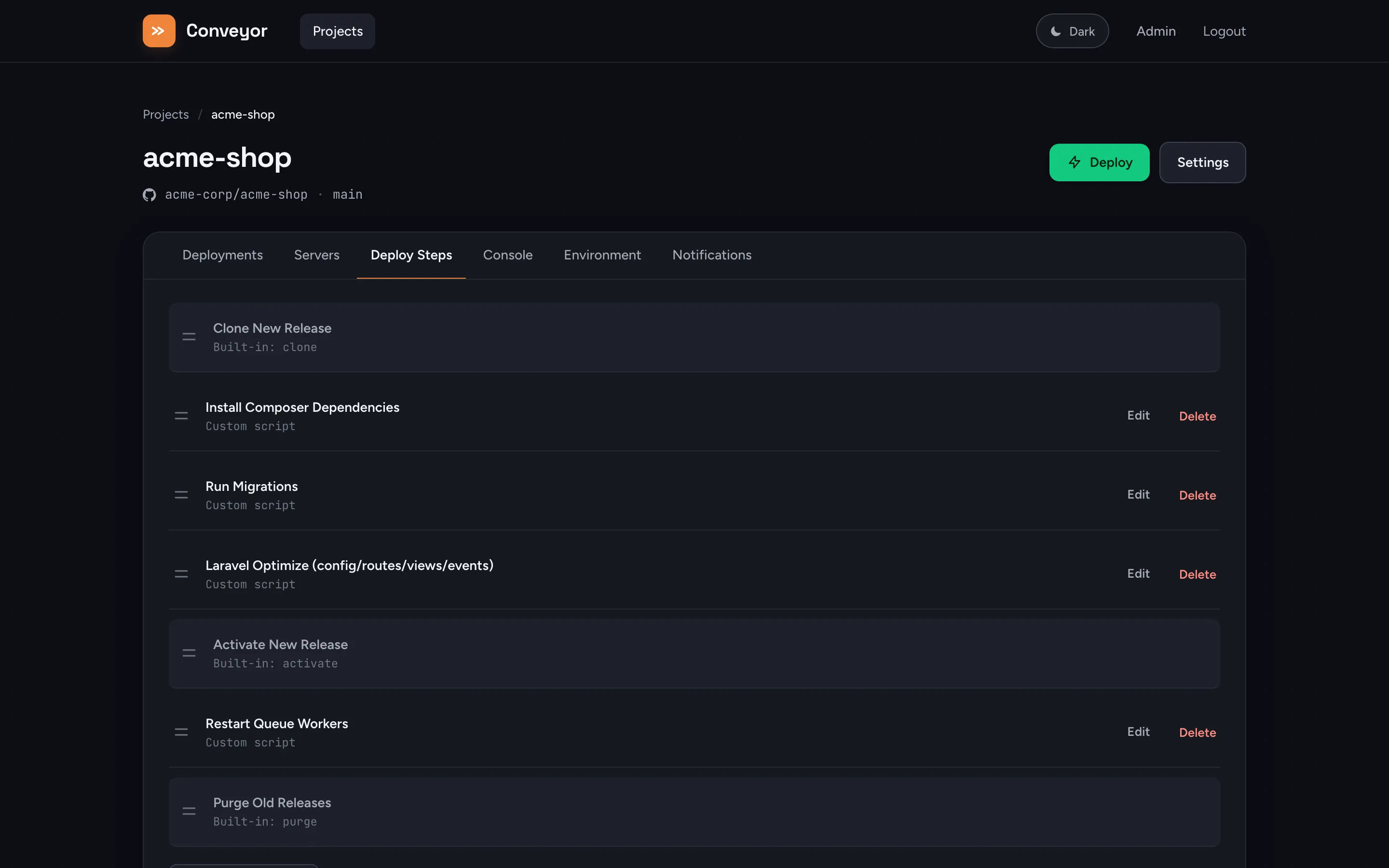This screenshot has height=868, width=1389.
Task: Delete the Restart Queue Workers step
Action: coord(1198,732)
